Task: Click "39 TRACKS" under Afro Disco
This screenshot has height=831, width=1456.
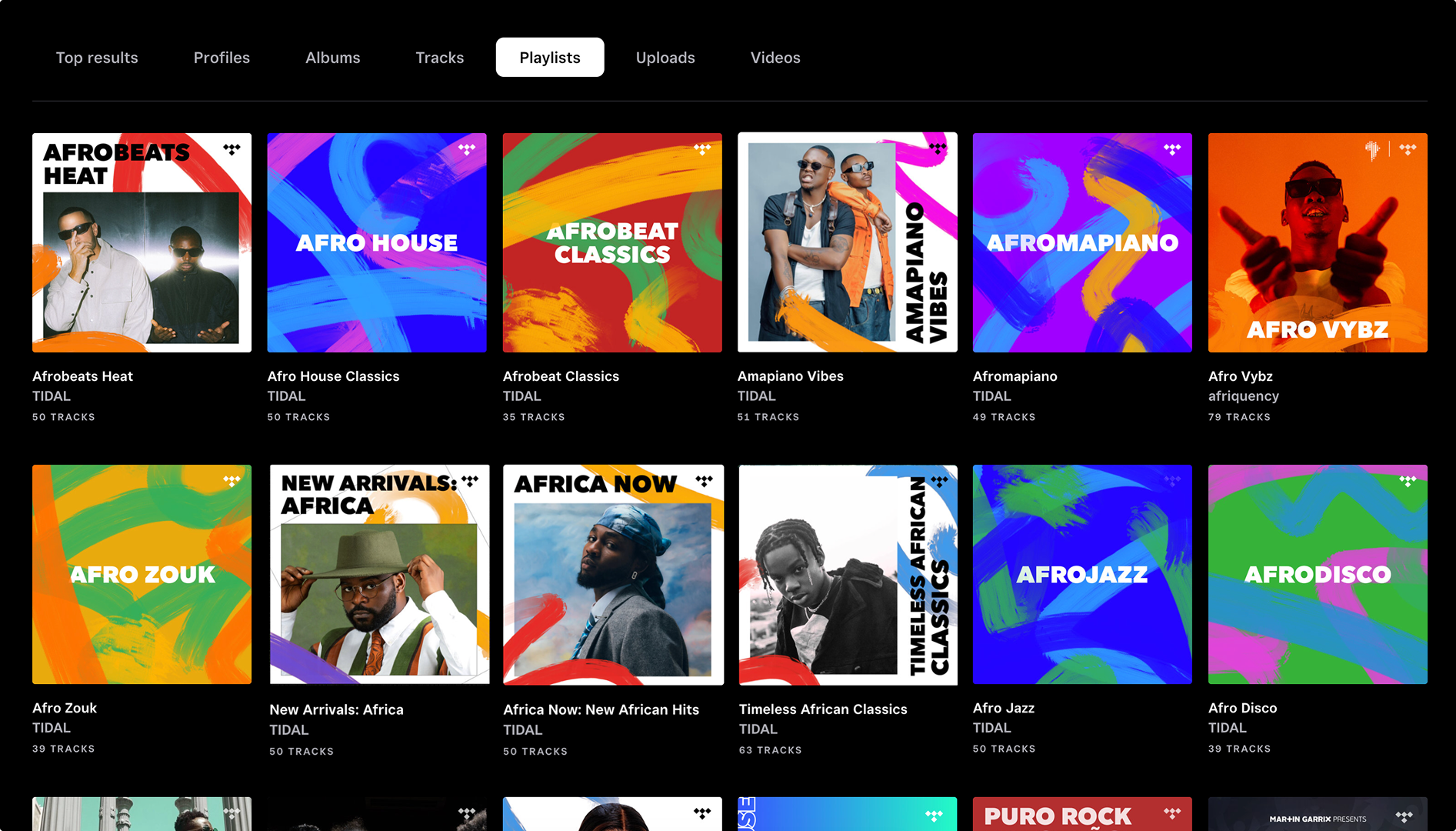Action: click(x=1239, y=749)
